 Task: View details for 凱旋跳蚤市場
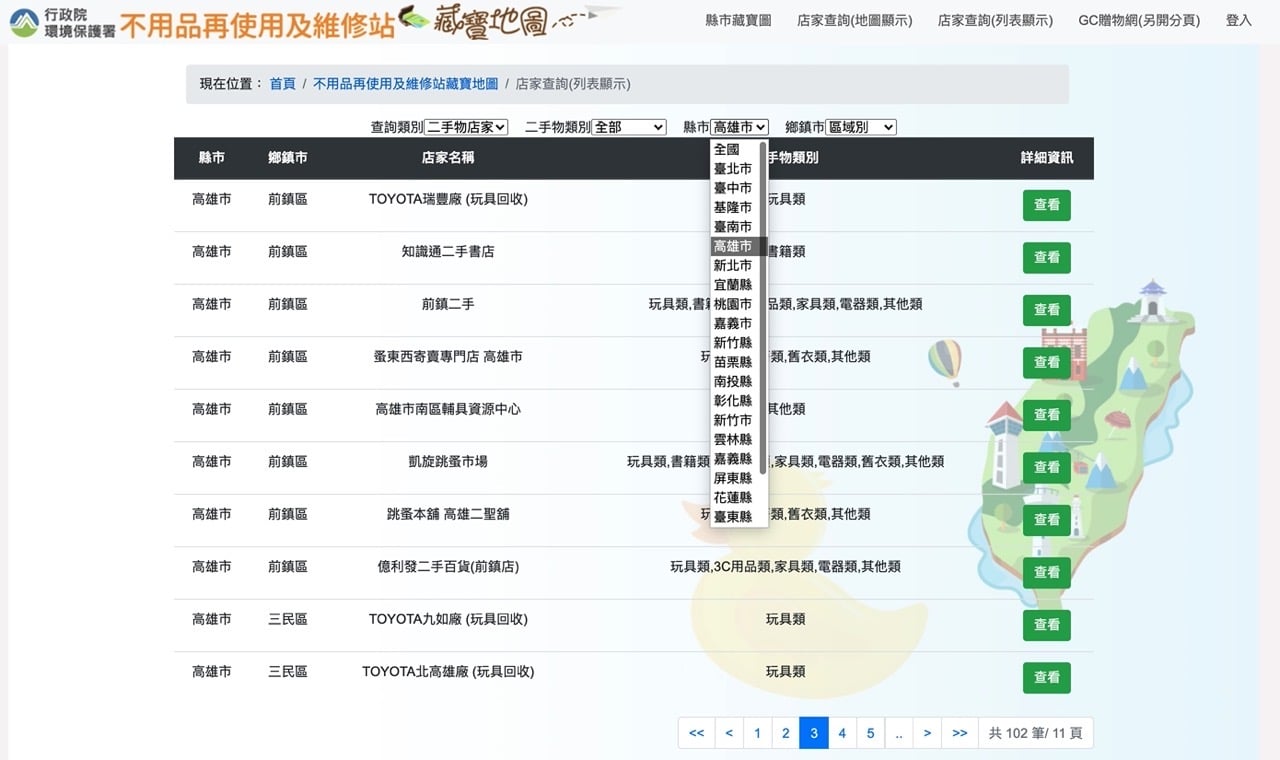(1047, 467)
